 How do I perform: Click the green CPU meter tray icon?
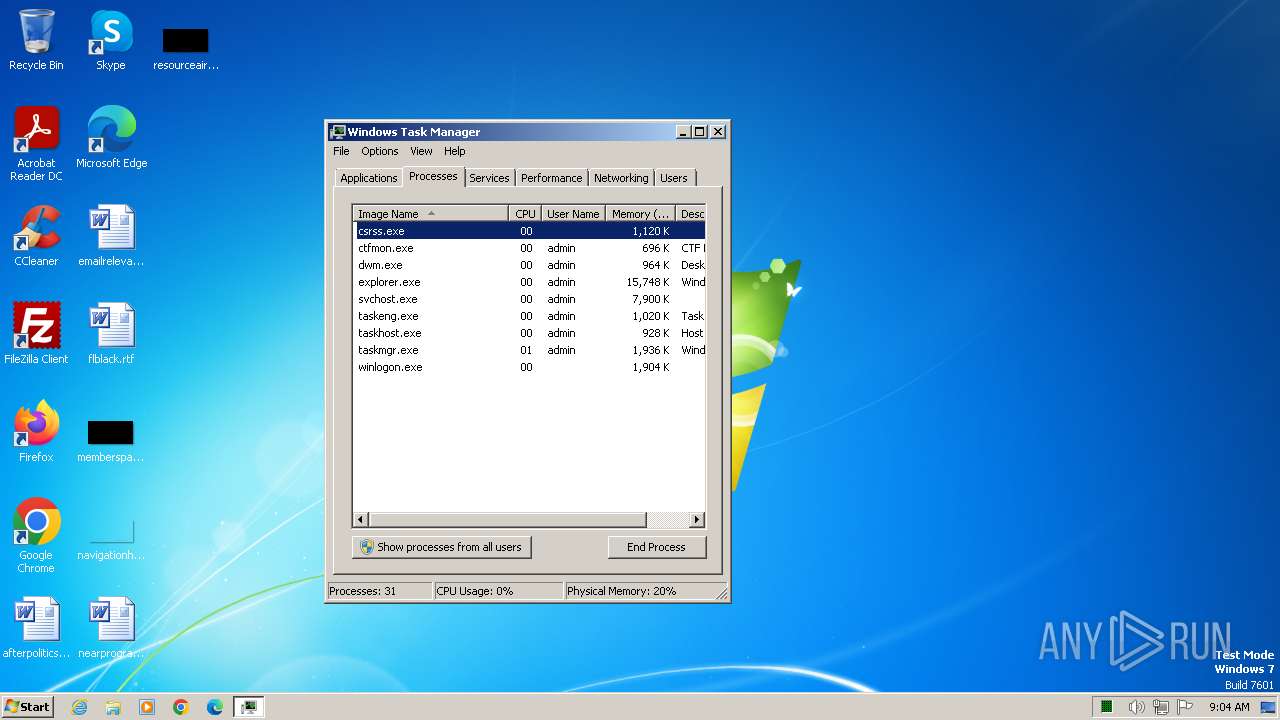pyautogui.click(x=1107, y=707)
